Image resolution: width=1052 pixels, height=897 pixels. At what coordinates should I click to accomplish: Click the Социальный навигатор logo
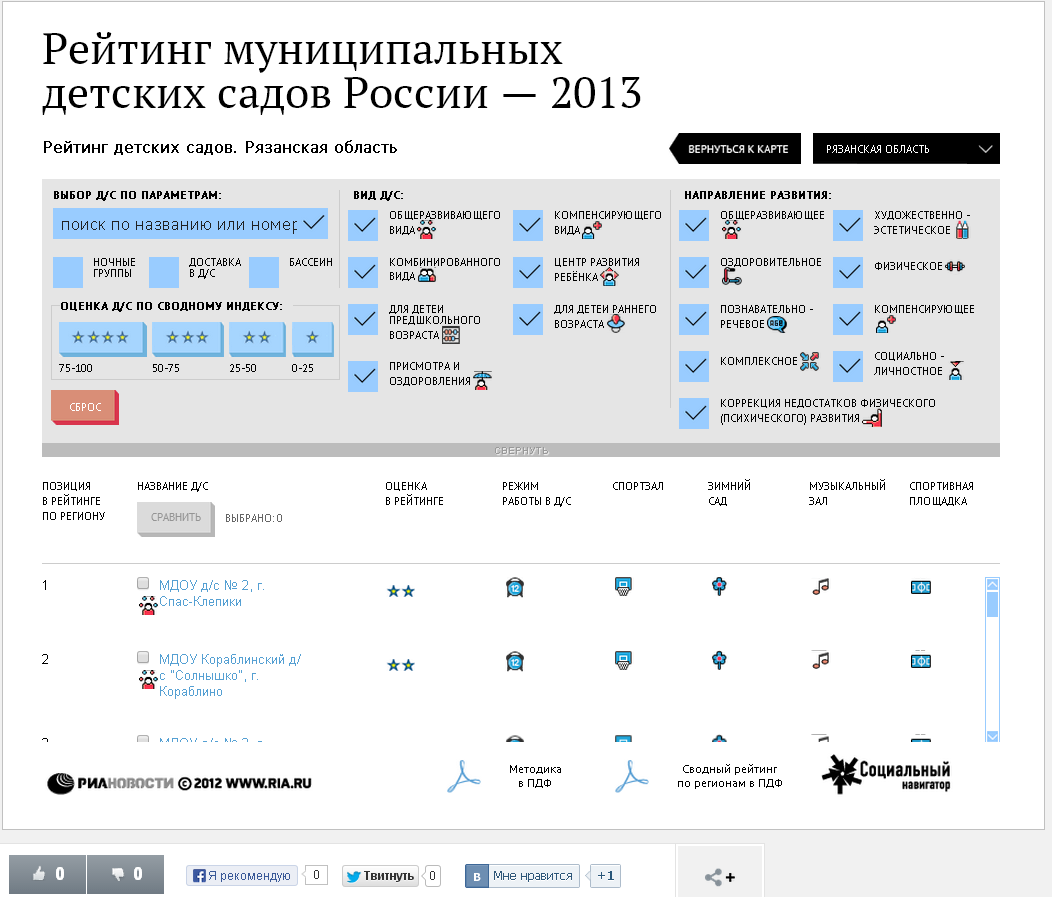pyautogui.click(x=886, y=775)
